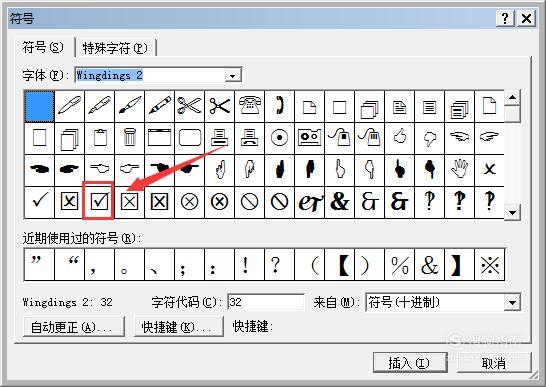Pick the small x symbol at end of third row

point(489,169)
